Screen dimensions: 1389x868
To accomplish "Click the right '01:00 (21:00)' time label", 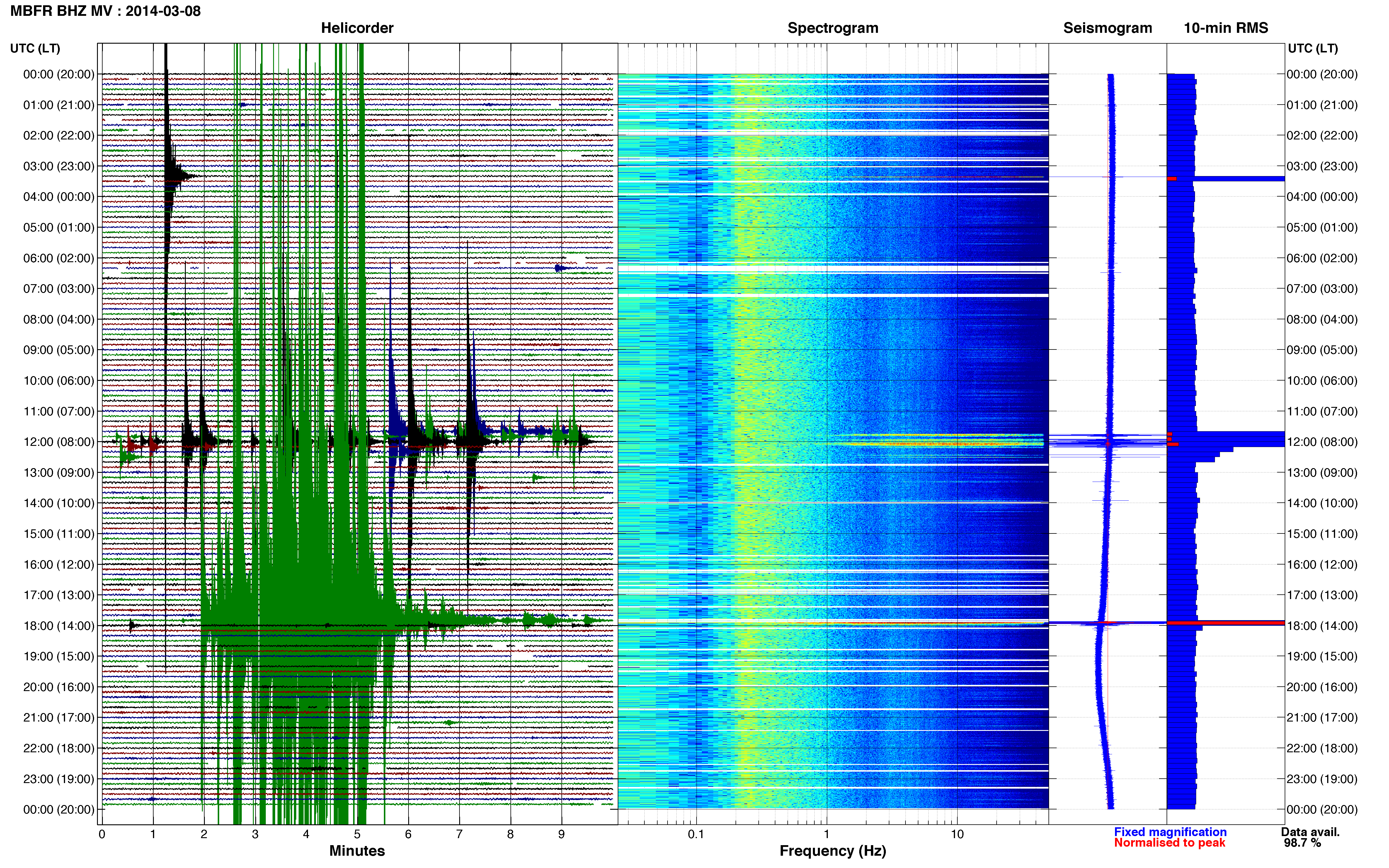I will (x=1322, y=105).
